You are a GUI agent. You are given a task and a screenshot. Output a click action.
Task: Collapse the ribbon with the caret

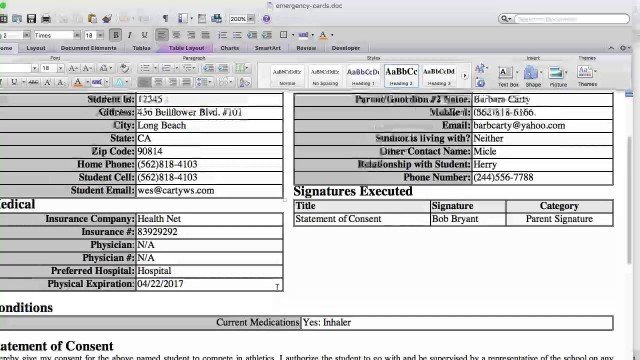click(x=611, y=48)
